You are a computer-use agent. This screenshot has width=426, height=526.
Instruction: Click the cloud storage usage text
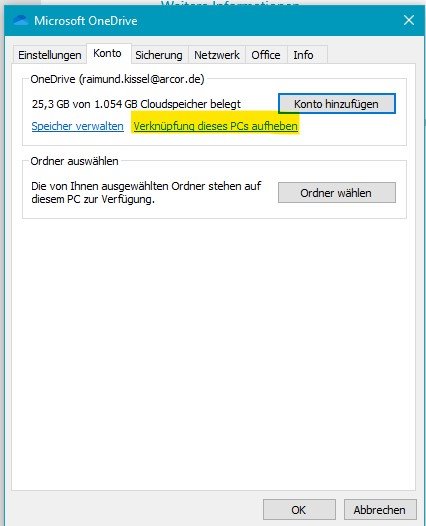136,104
